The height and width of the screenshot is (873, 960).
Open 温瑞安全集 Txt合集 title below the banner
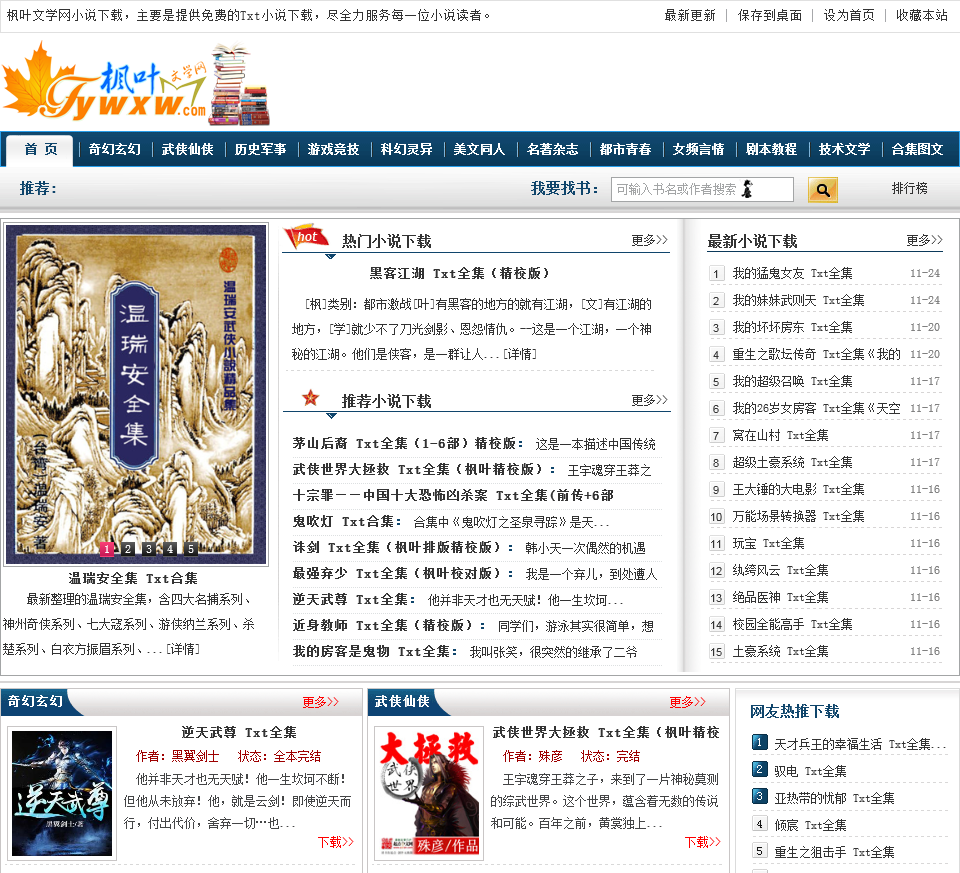click(133, 578)
